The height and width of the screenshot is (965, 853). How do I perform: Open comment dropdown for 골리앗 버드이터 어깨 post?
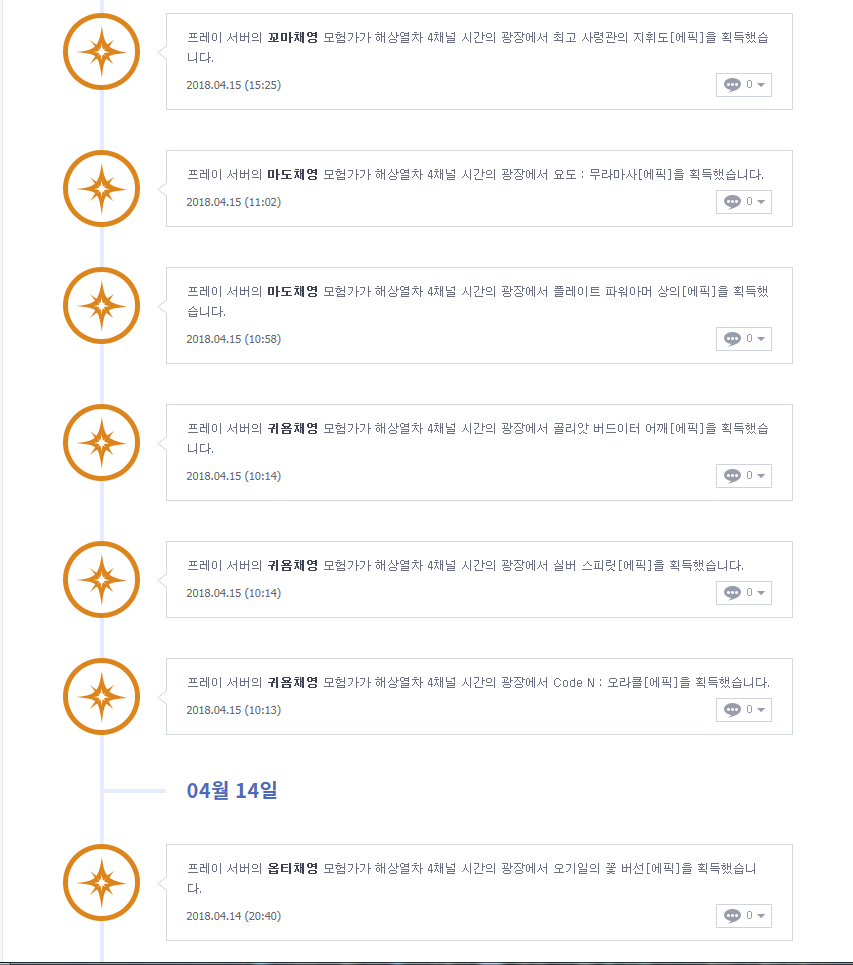(x=744, y=476)
